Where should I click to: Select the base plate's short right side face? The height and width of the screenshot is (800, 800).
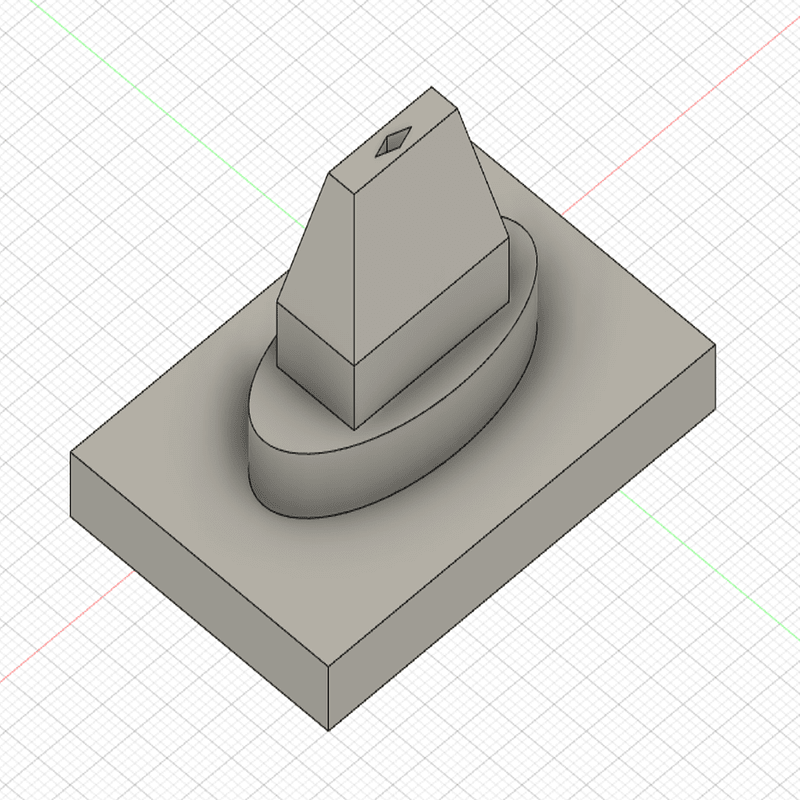click(x=522, y=537)
